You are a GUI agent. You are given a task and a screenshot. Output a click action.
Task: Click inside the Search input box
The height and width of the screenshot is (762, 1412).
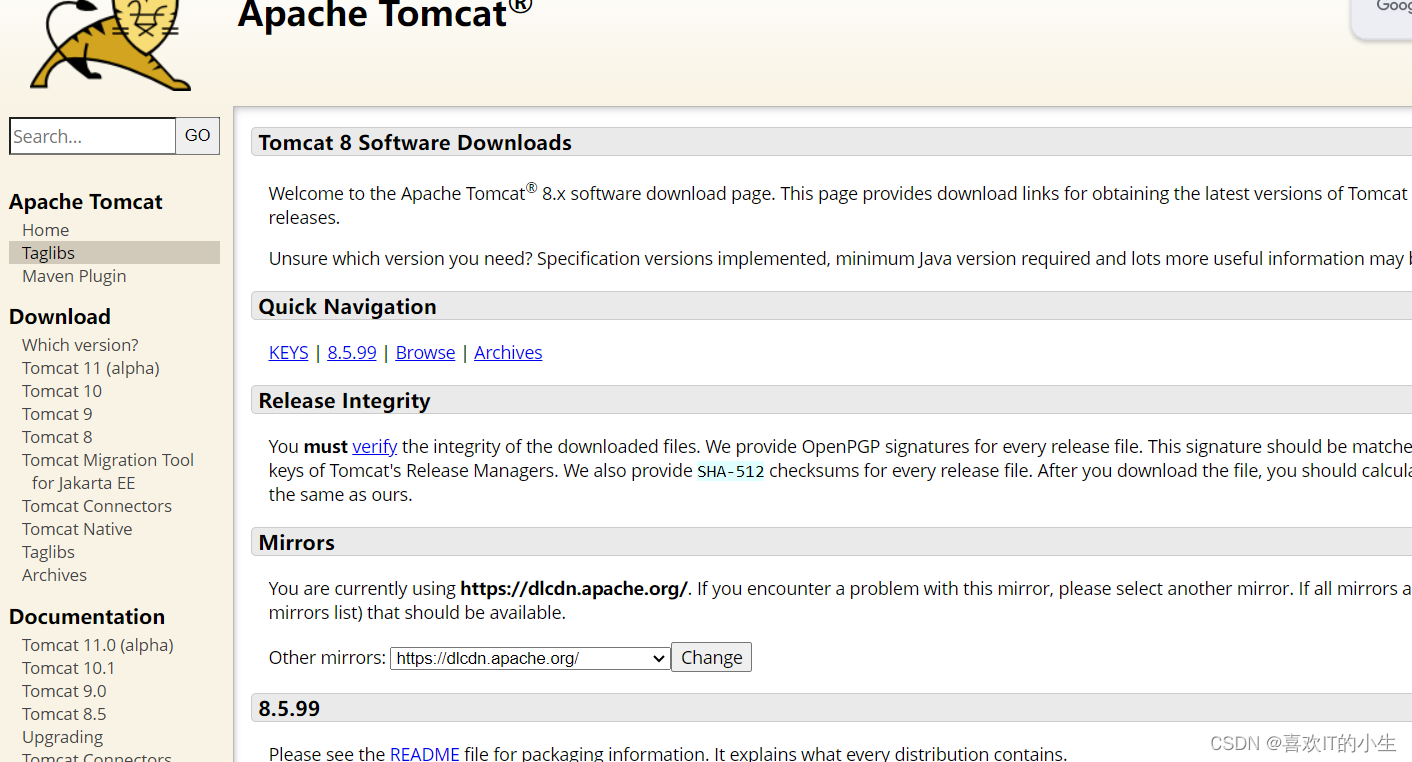point(90,135)
